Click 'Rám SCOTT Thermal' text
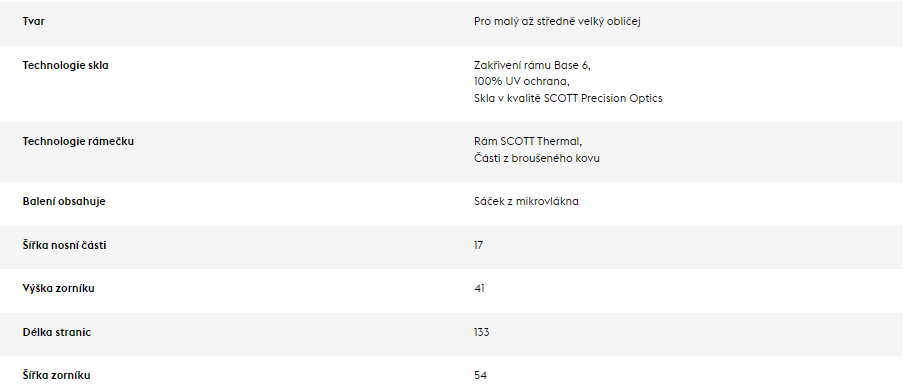Screen dimensions: 912x392 pyautogui.click(x=528, y=141)
